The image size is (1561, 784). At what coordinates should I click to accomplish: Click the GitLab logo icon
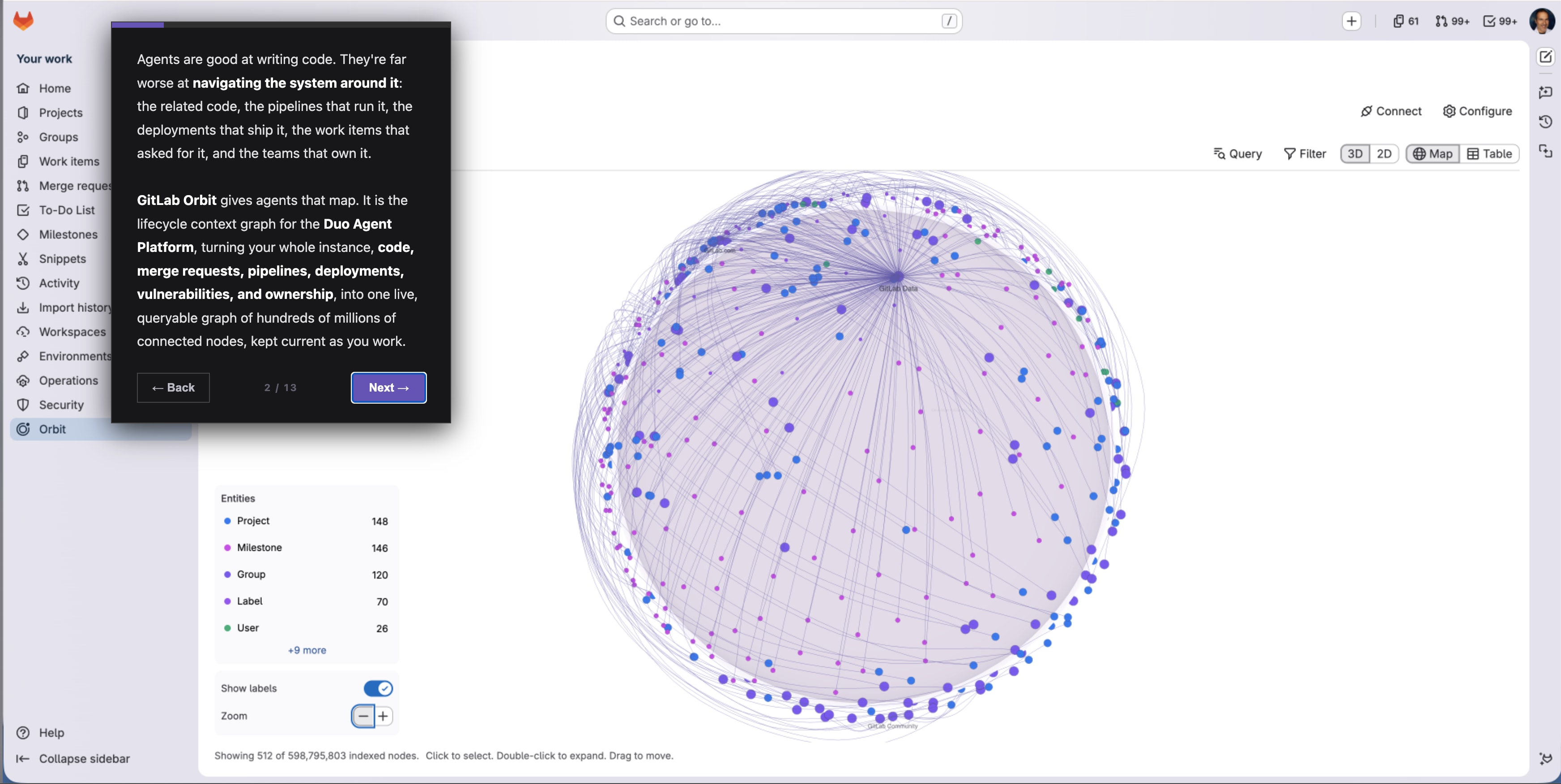coord(23,21)
